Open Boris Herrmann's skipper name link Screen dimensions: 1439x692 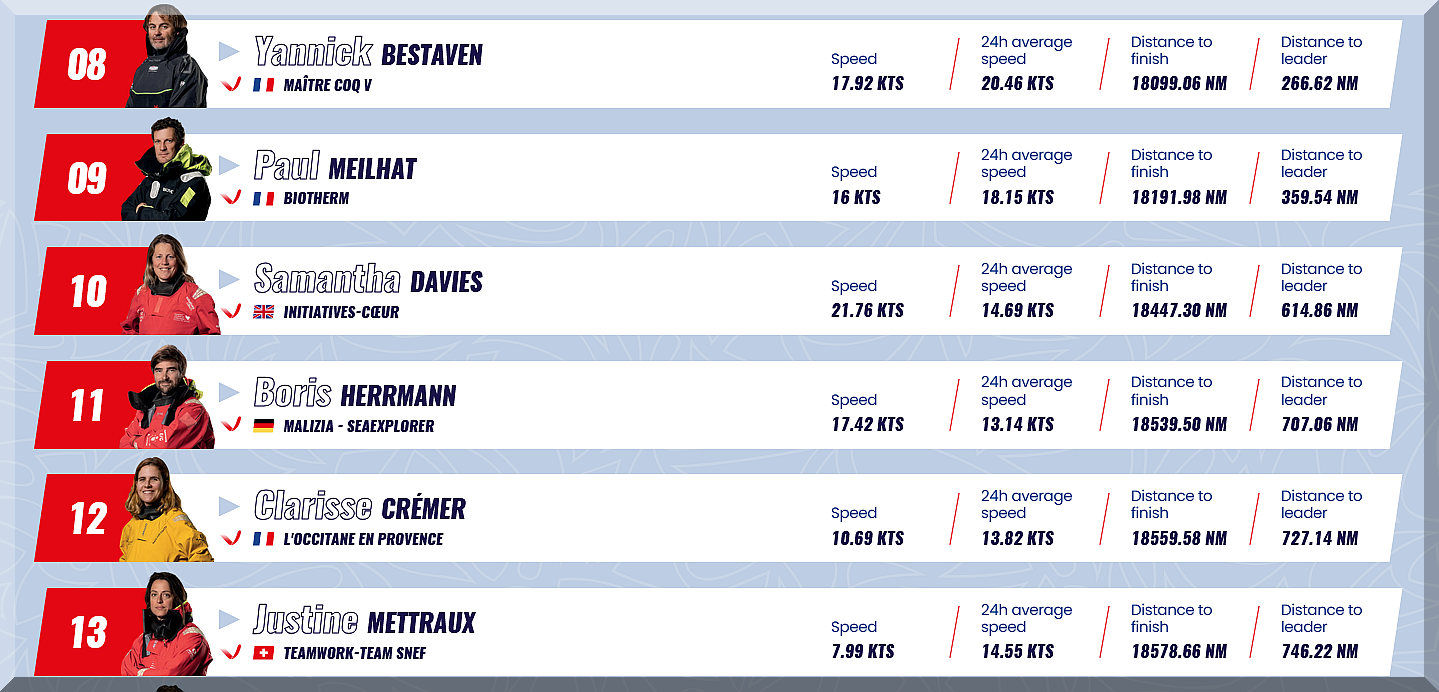pos(354,394)
